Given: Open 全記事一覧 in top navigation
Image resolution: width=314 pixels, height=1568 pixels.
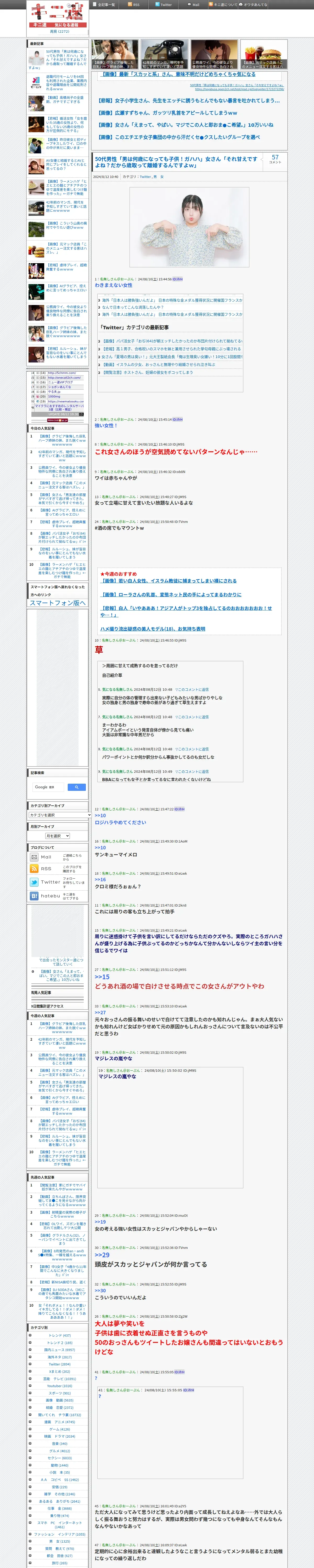Looking at the screenshot, I should [104, 4].
